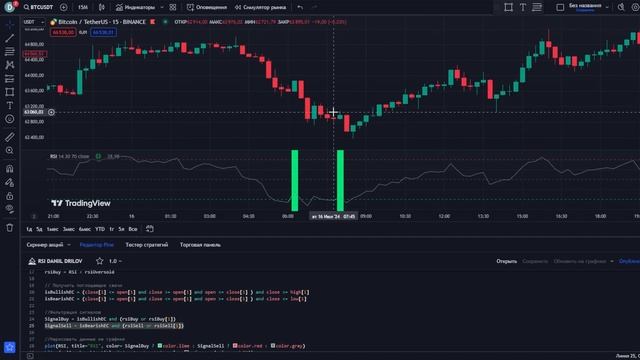Set date range to 3мес
Screen dimensions: 640x360
click(69, 229)
